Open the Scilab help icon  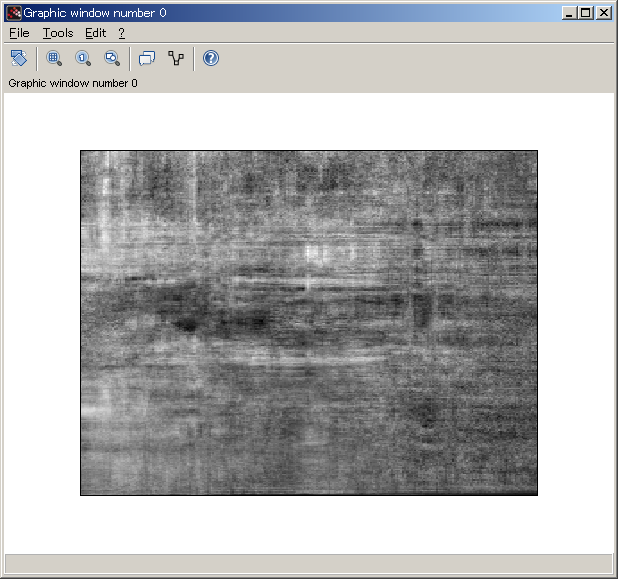(211, 58)
